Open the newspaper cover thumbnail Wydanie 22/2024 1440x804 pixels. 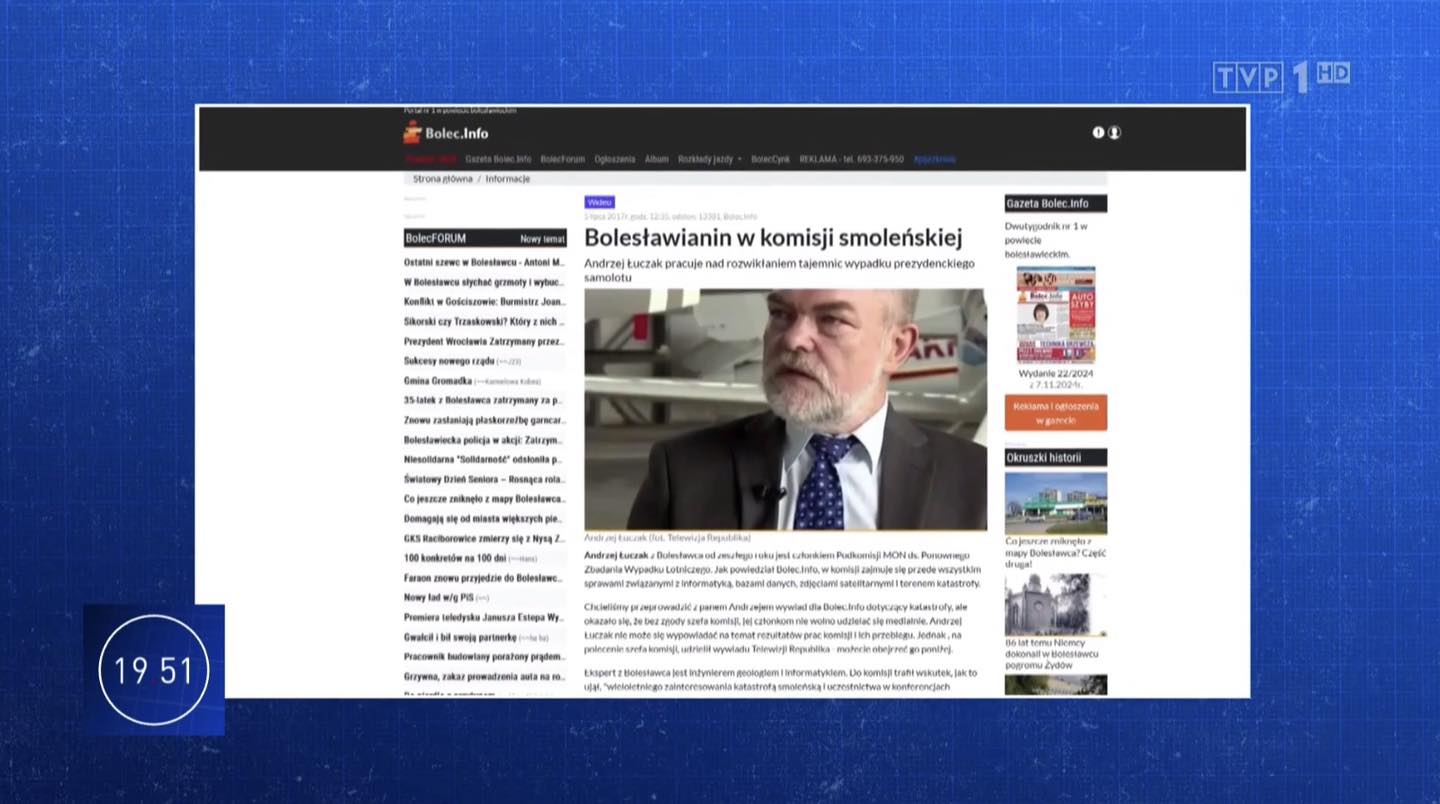[1055, 314]
